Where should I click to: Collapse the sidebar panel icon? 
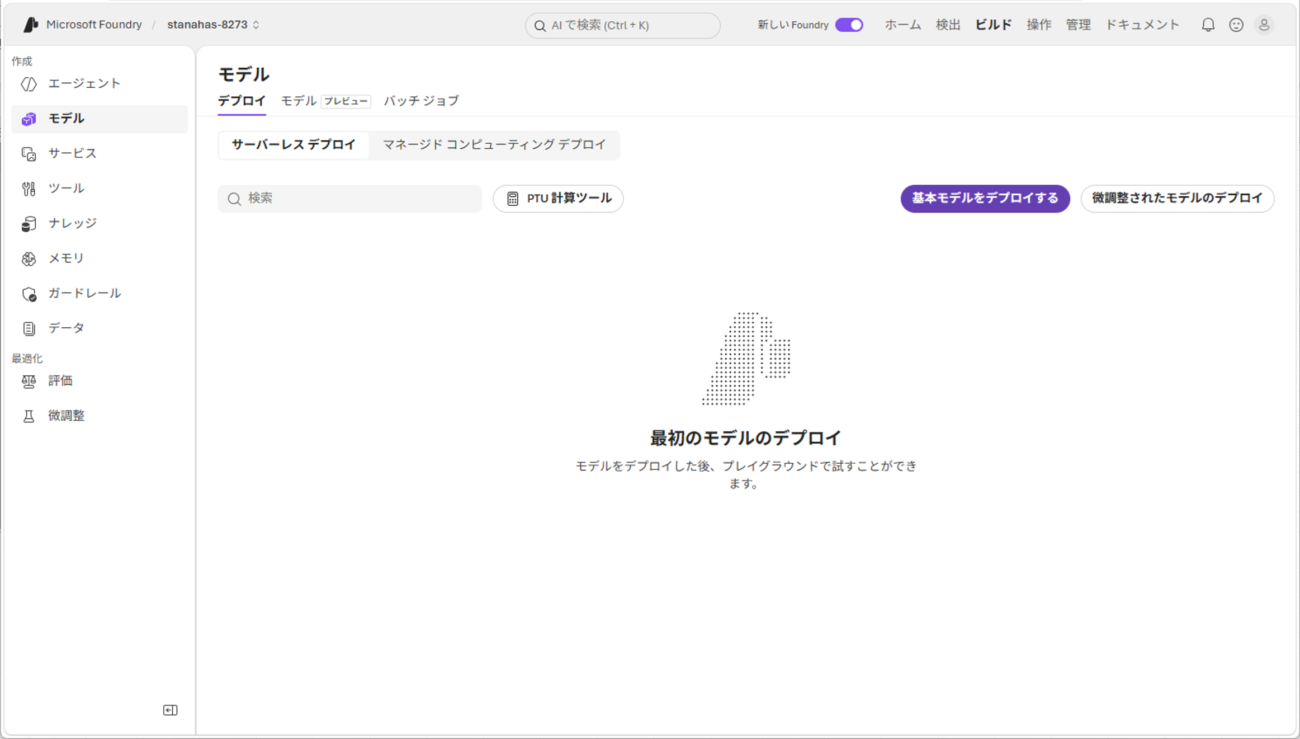pyautogui.click(x=170, y=710)
